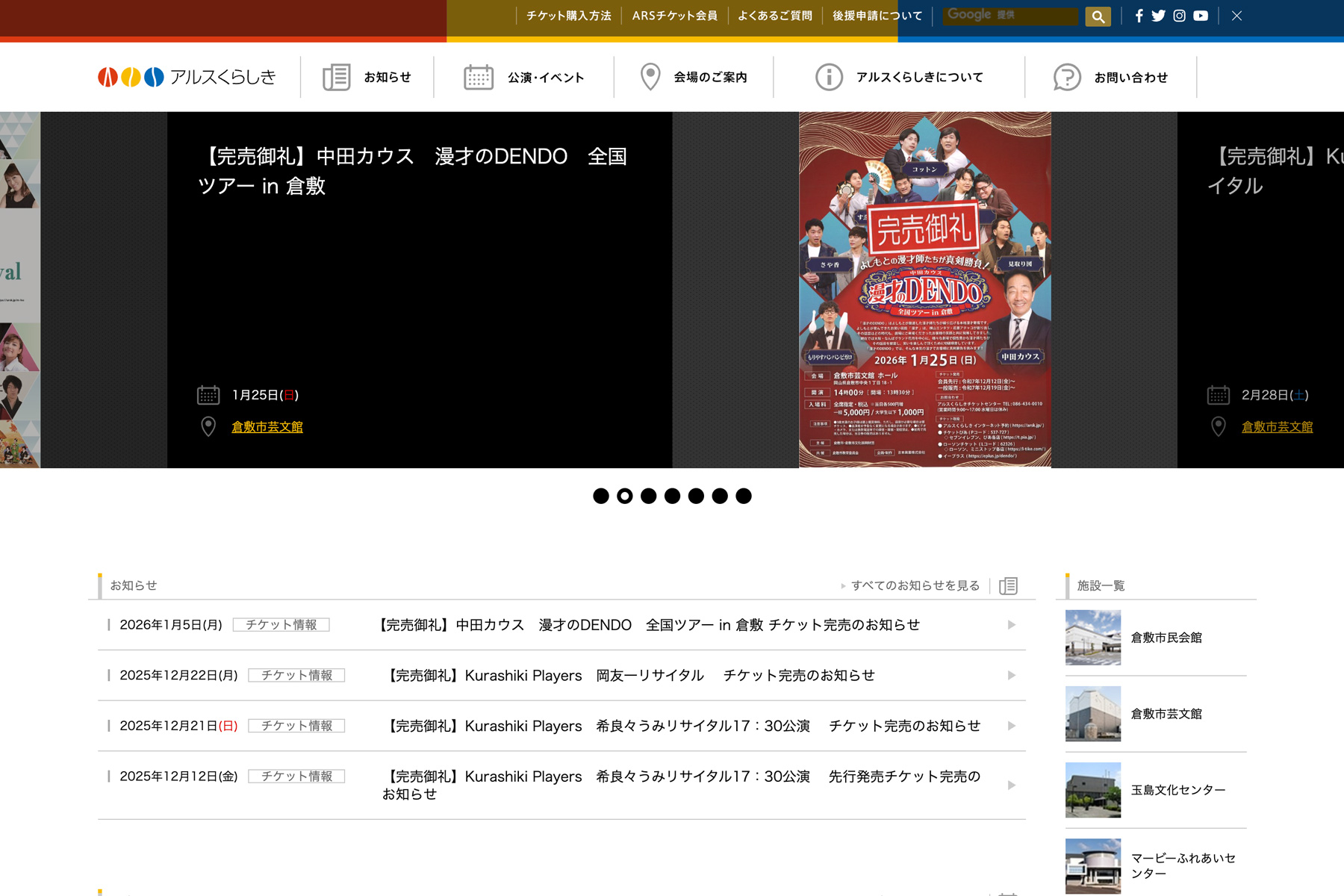The width and height of the screenshot is (1344, 896).
Task: Select ARSチケット会員 in the top menu
Action: [x=674, y=15]
